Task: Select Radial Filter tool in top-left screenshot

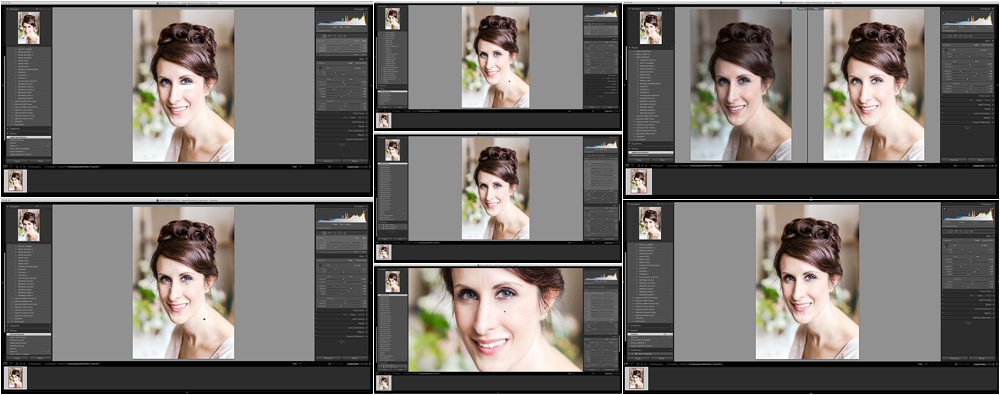Action: tap(340, 36)
